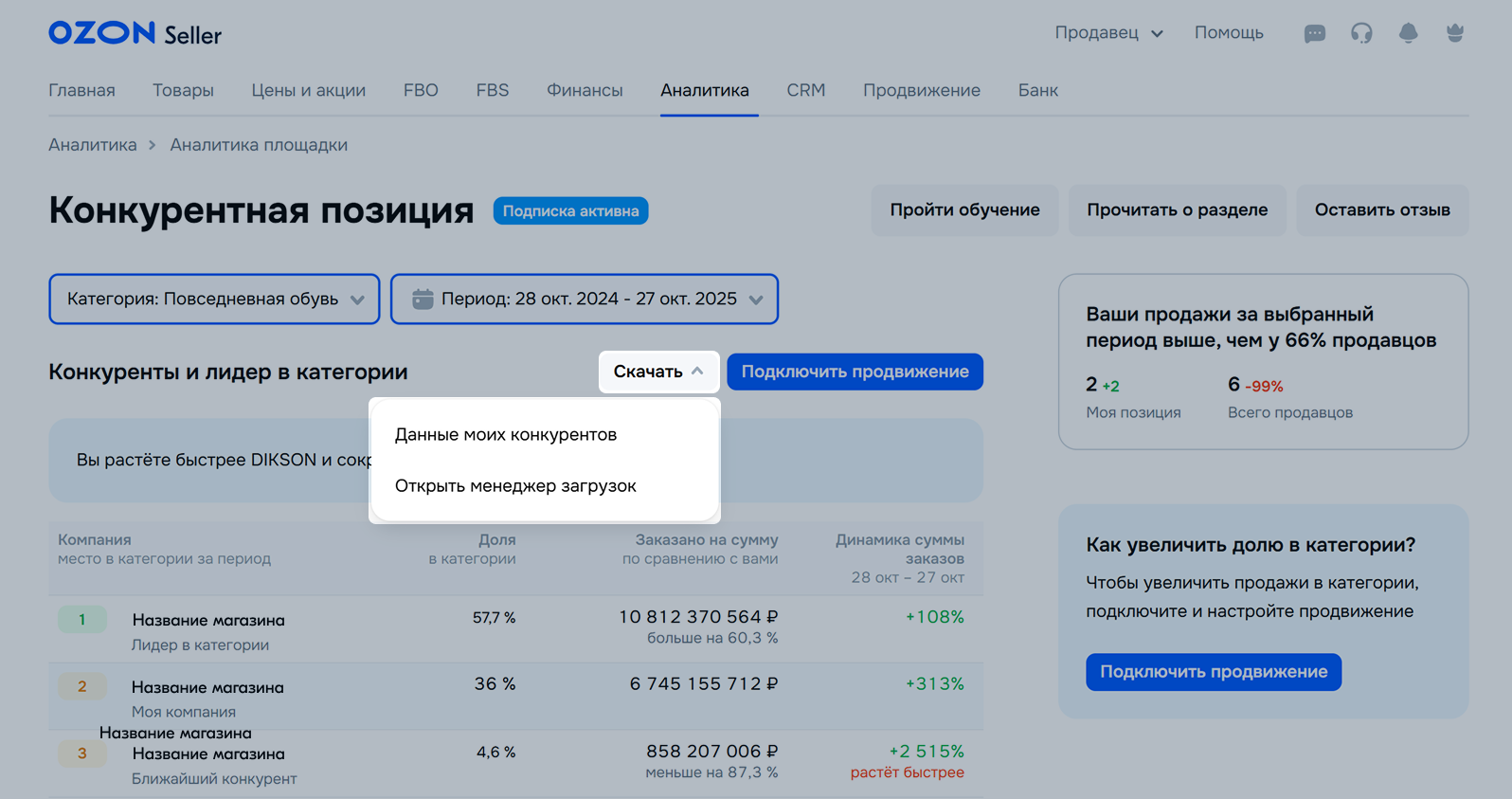
Task: Open the Категория: Повседневная обувь dropdown
Action: (214, 300)
